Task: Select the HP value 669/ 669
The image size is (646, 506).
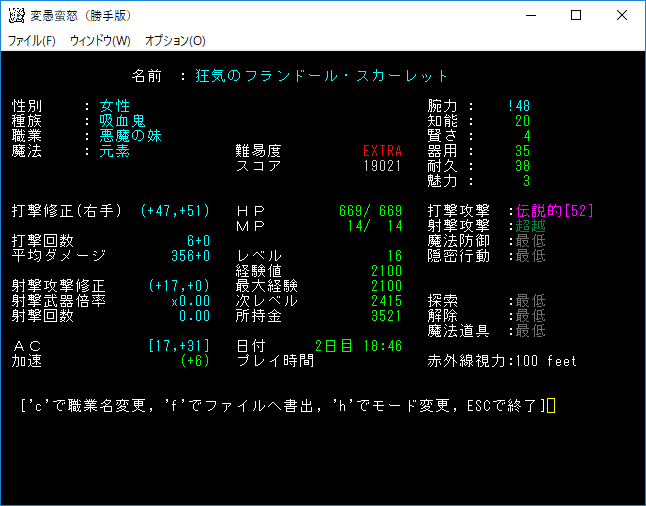Action: click(x=370, y=211)
